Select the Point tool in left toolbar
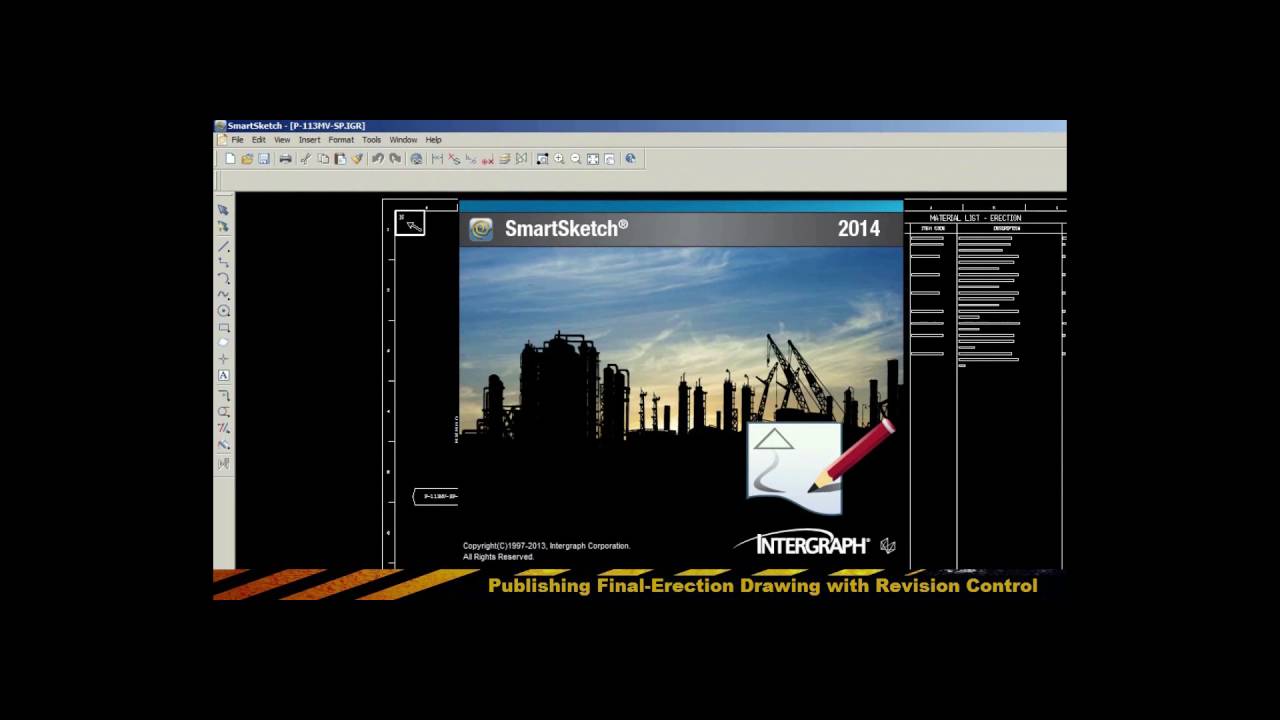The image size is (1280, 720). click(223, 359)
